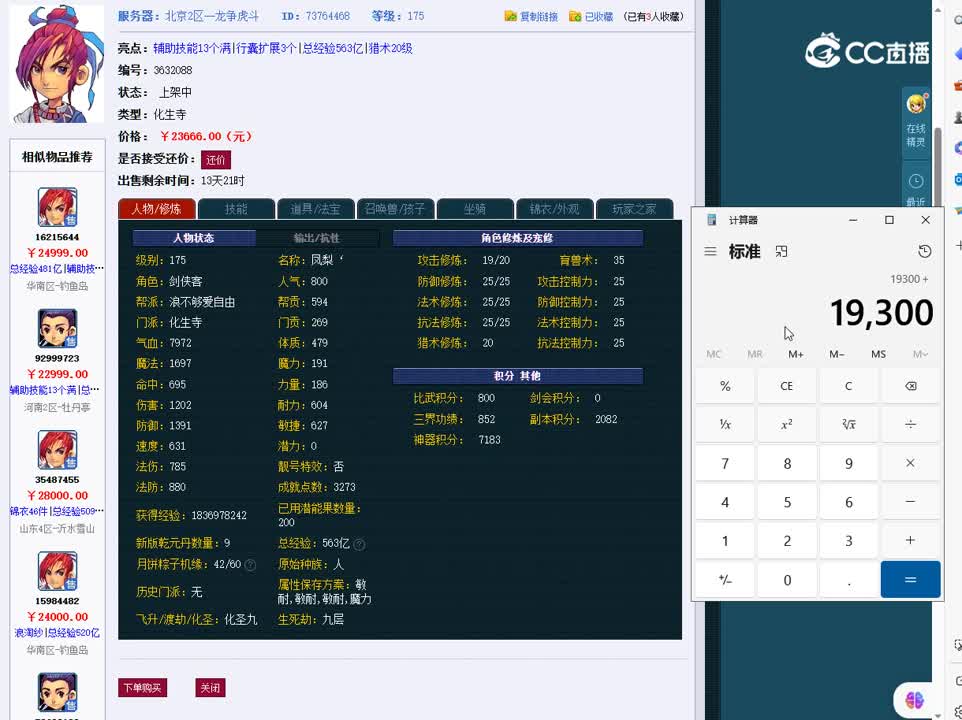
Task: Click reciprocal 1/x key
Action: point(725,424)
